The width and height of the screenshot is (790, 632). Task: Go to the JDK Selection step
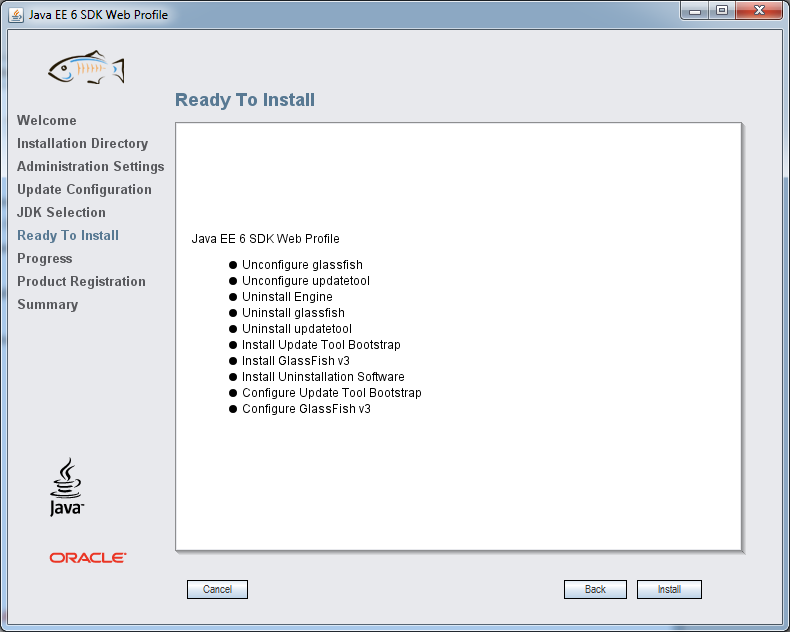pyautogui.click(x=61, y=213)
